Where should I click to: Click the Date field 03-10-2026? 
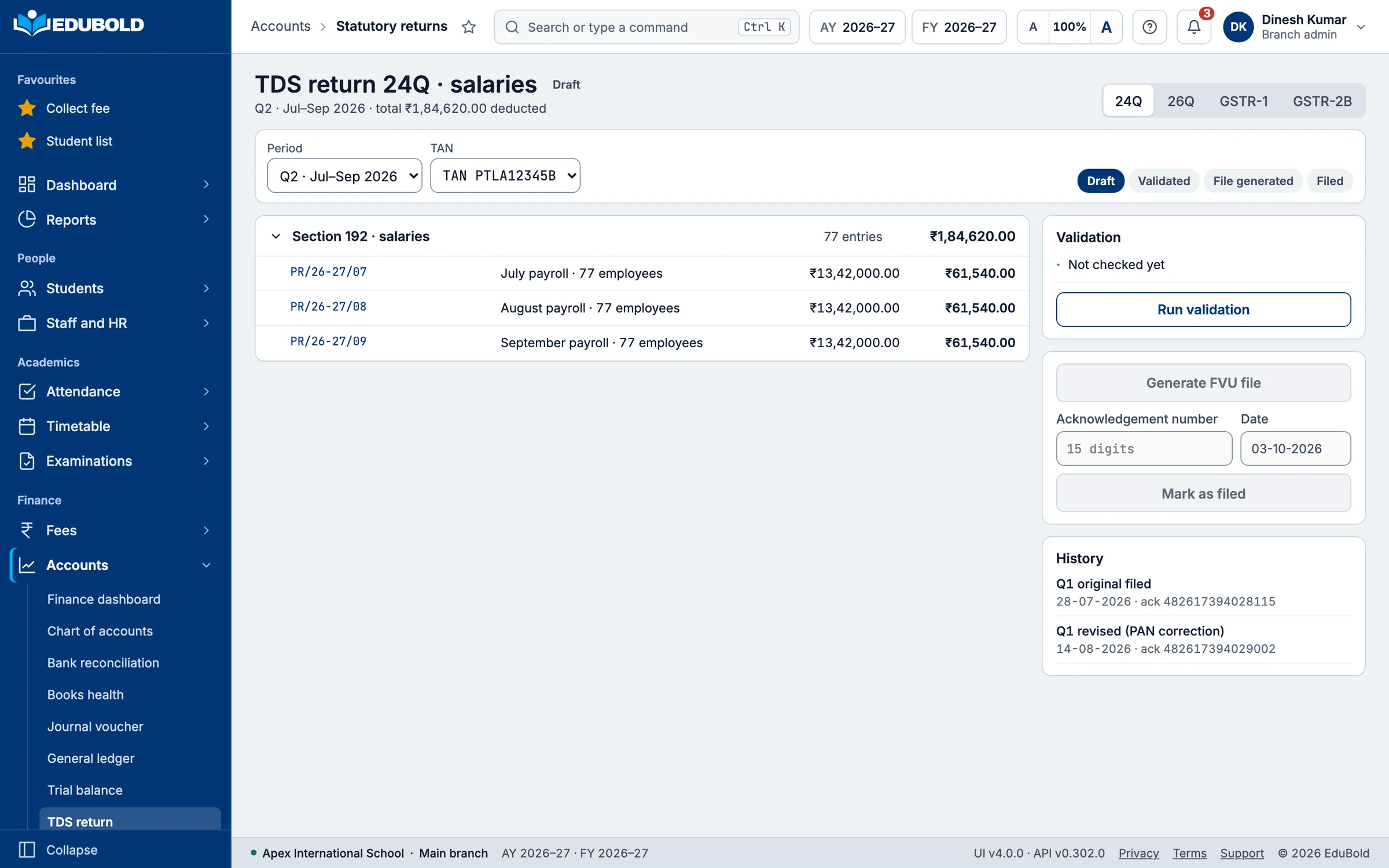(x=1295, y=448)
